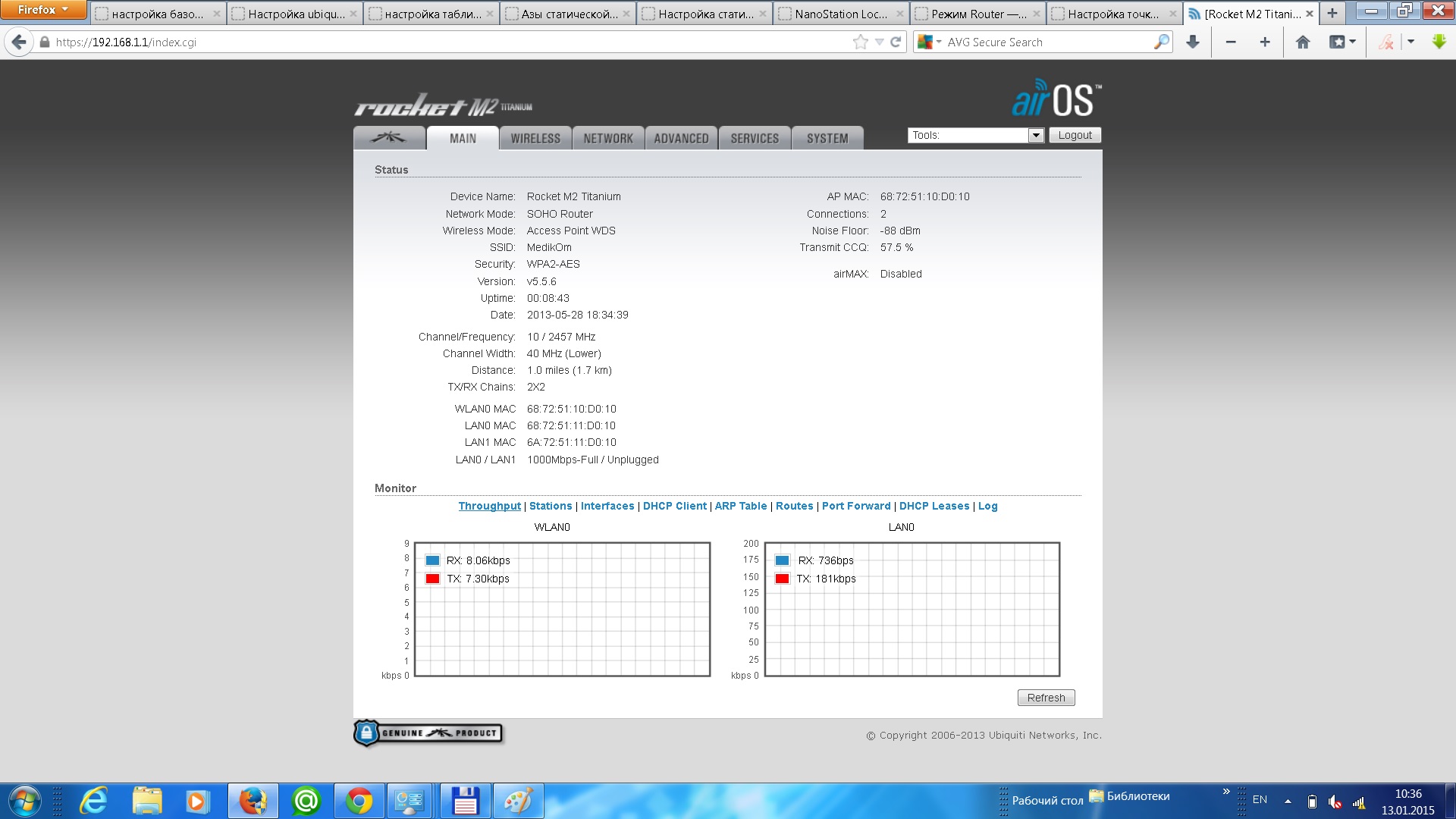1456x819 pixels.
Task: Open the Log link
Action: click(987, 506)
